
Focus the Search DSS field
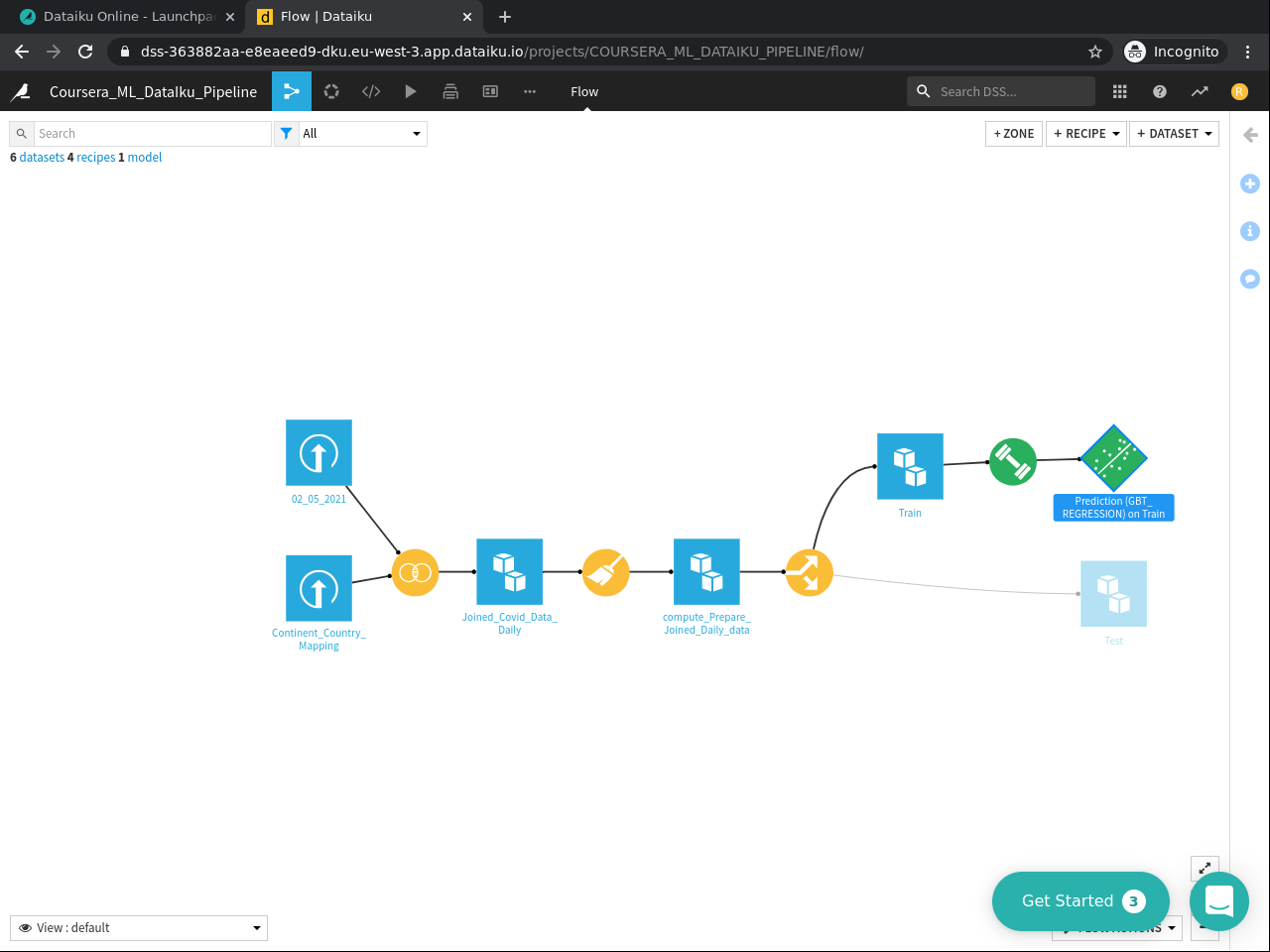(x=1001, y=91)
